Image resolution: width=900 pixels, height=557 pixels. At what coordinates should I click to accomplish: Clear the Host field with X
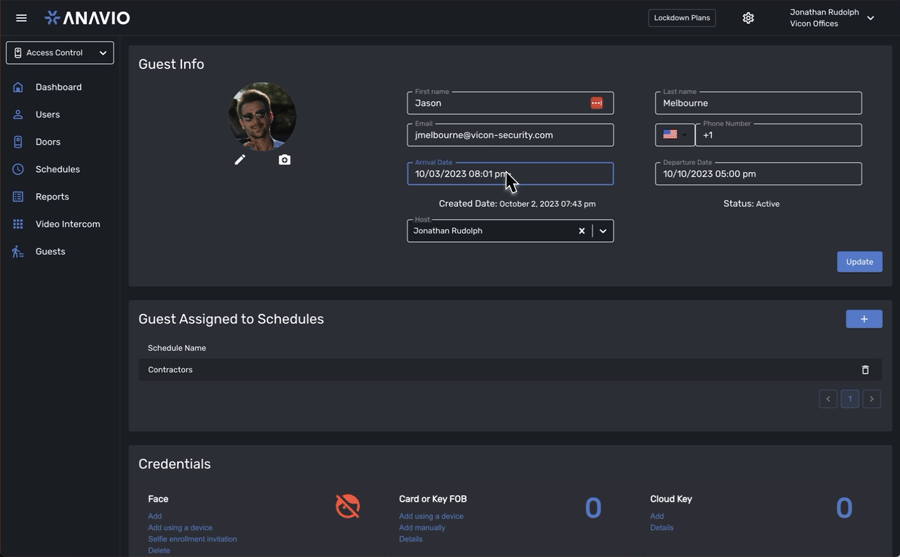click(x=582, y=231)
